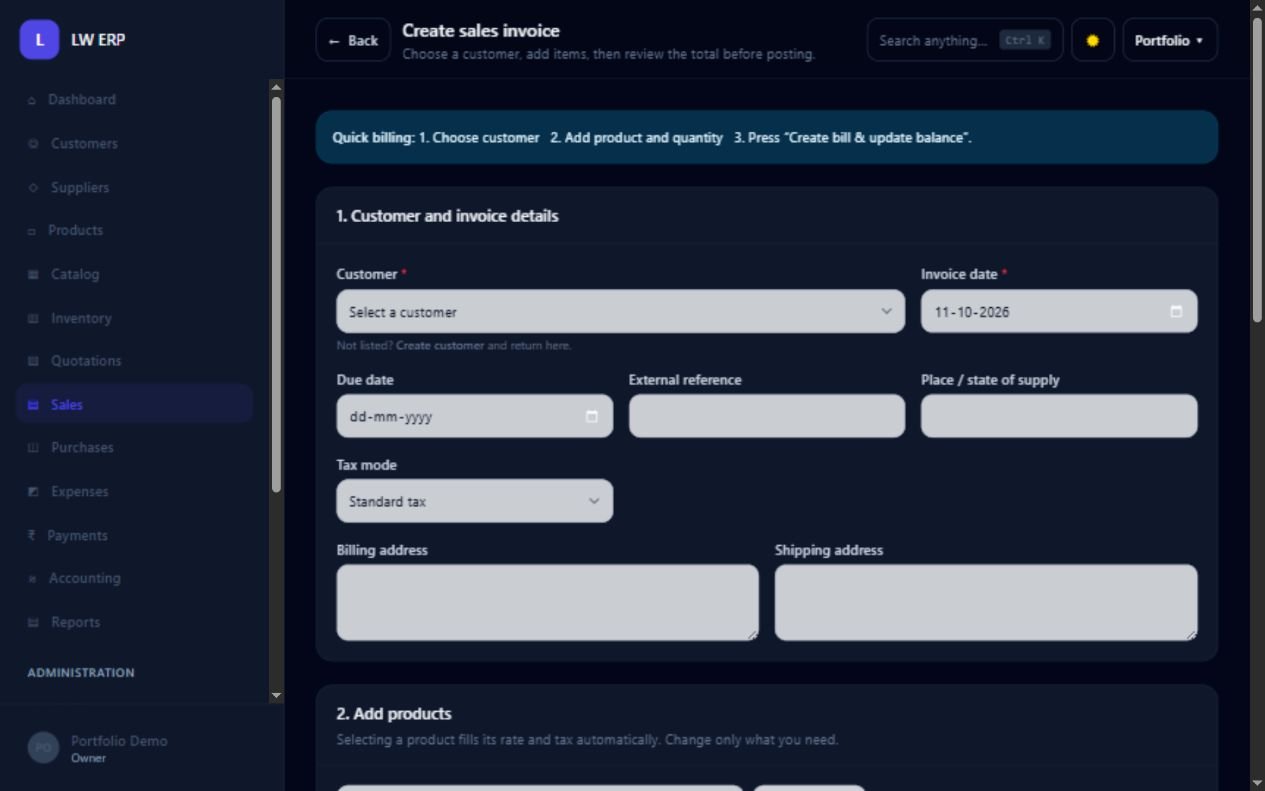Navigate to the Inventory menu item
This screenshot has height=791, width=1265.
[134, 318]
